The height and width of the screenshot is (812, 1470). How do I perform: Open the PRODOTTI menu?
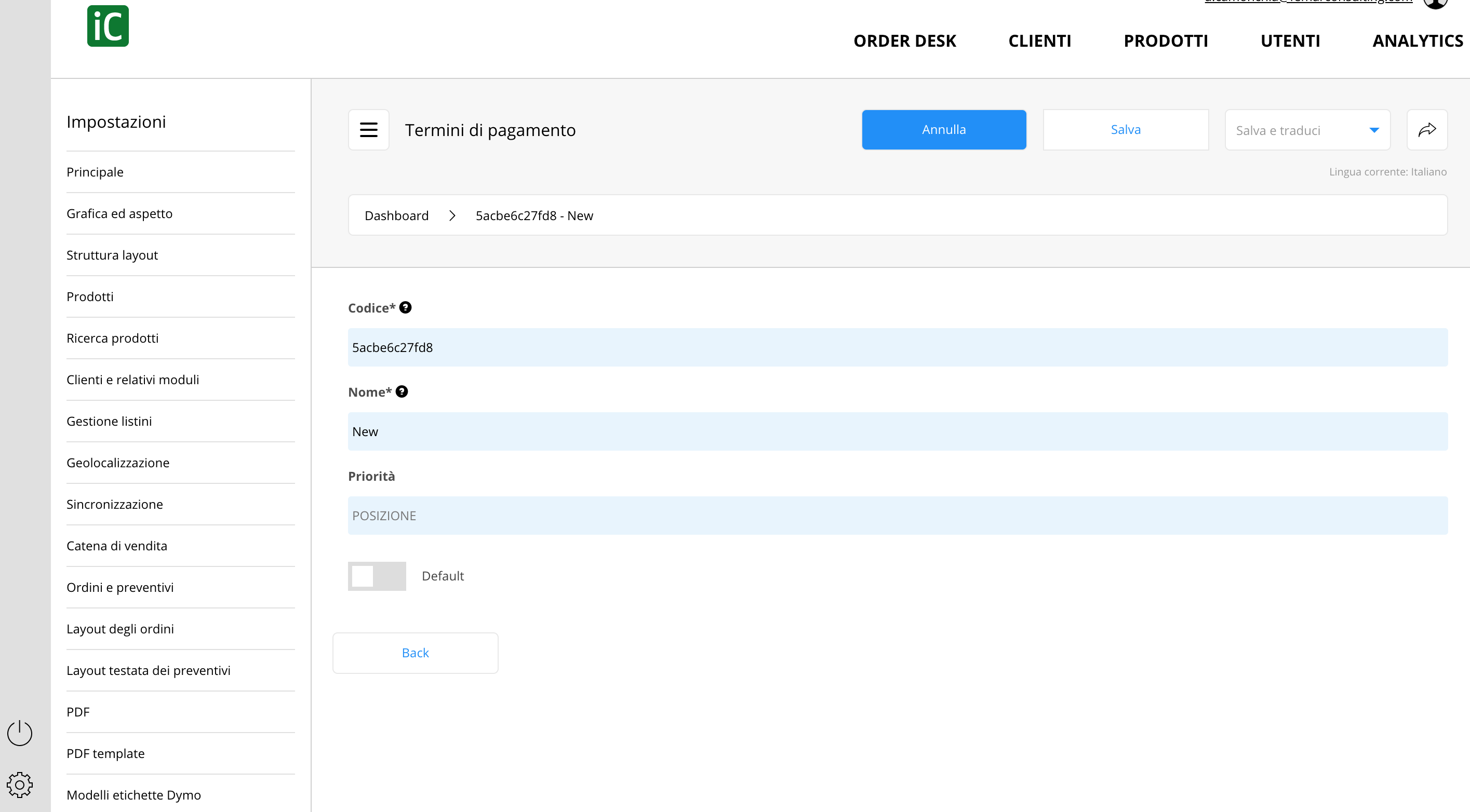pyautogui.click(x=1165, y=41)
